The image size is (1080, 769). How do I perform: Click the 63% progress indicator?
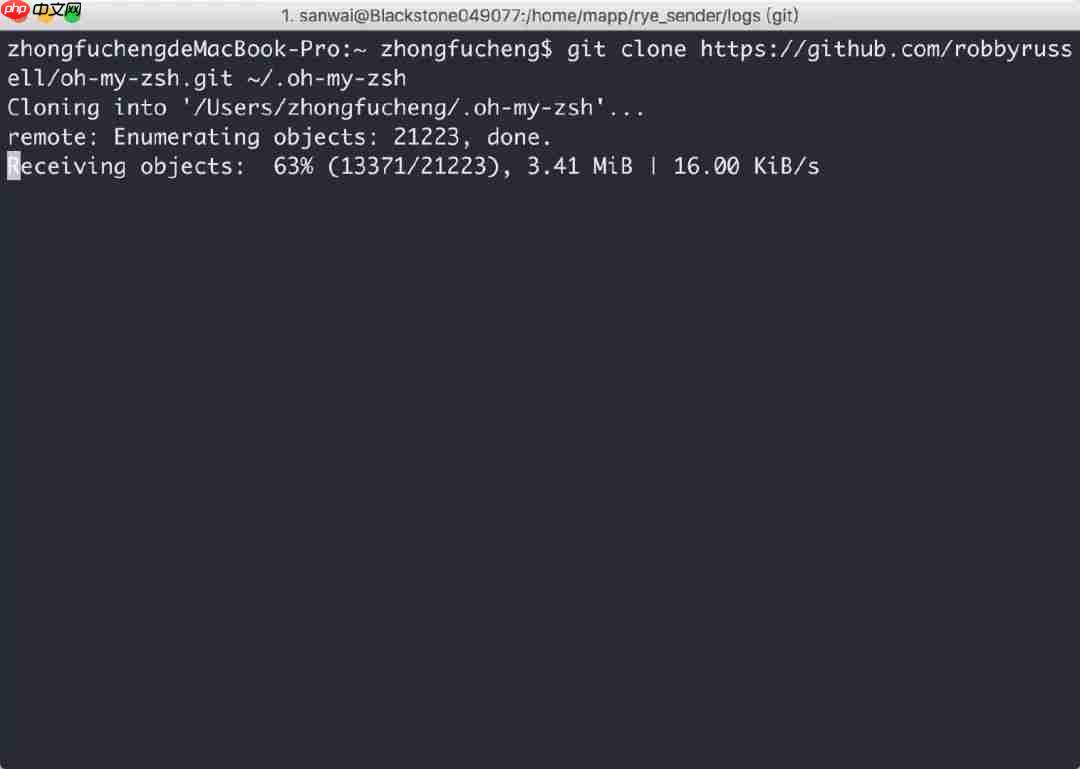click(293, 167)
